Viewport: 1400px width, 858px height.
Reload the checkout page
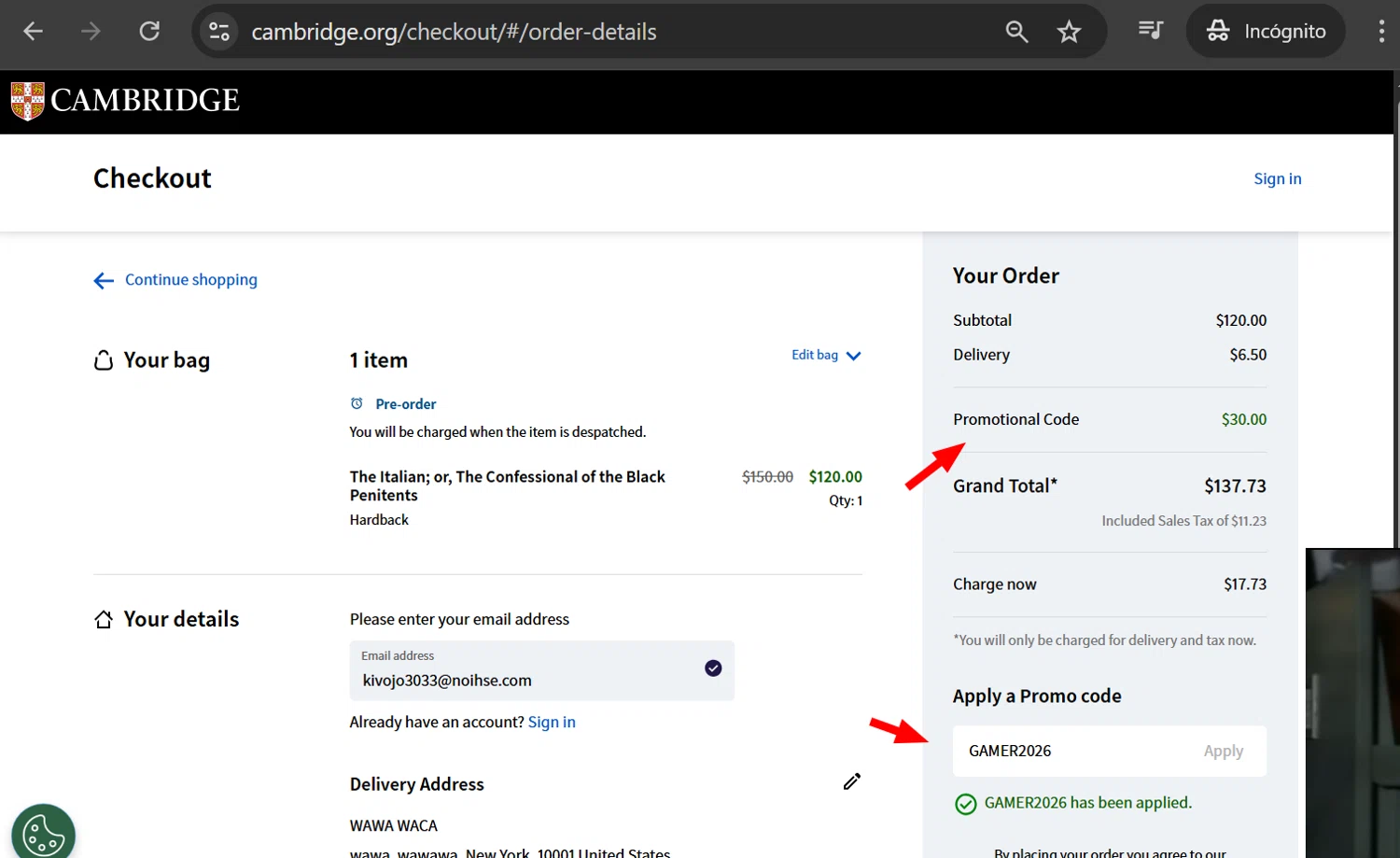(149, 32)
